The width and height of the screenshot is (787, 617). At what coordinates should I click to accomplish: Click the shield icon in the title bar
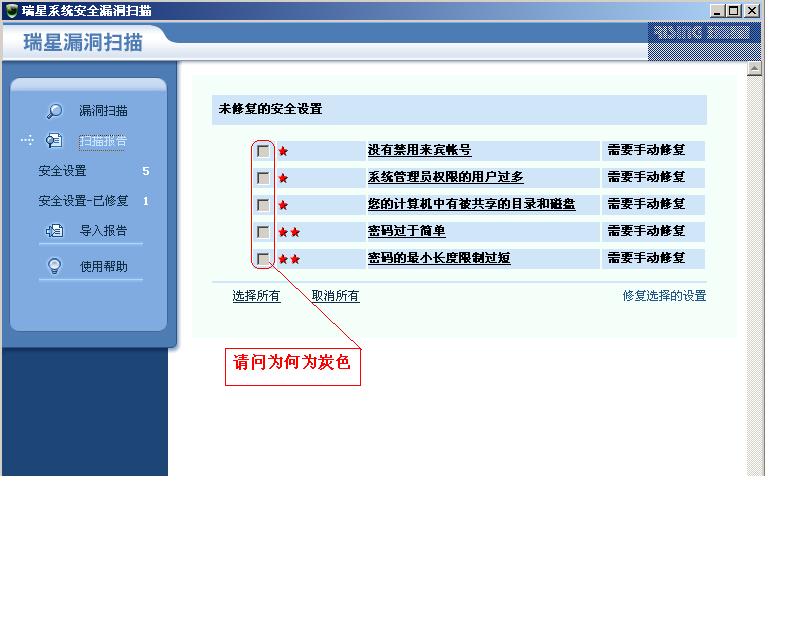click(12, 11)
